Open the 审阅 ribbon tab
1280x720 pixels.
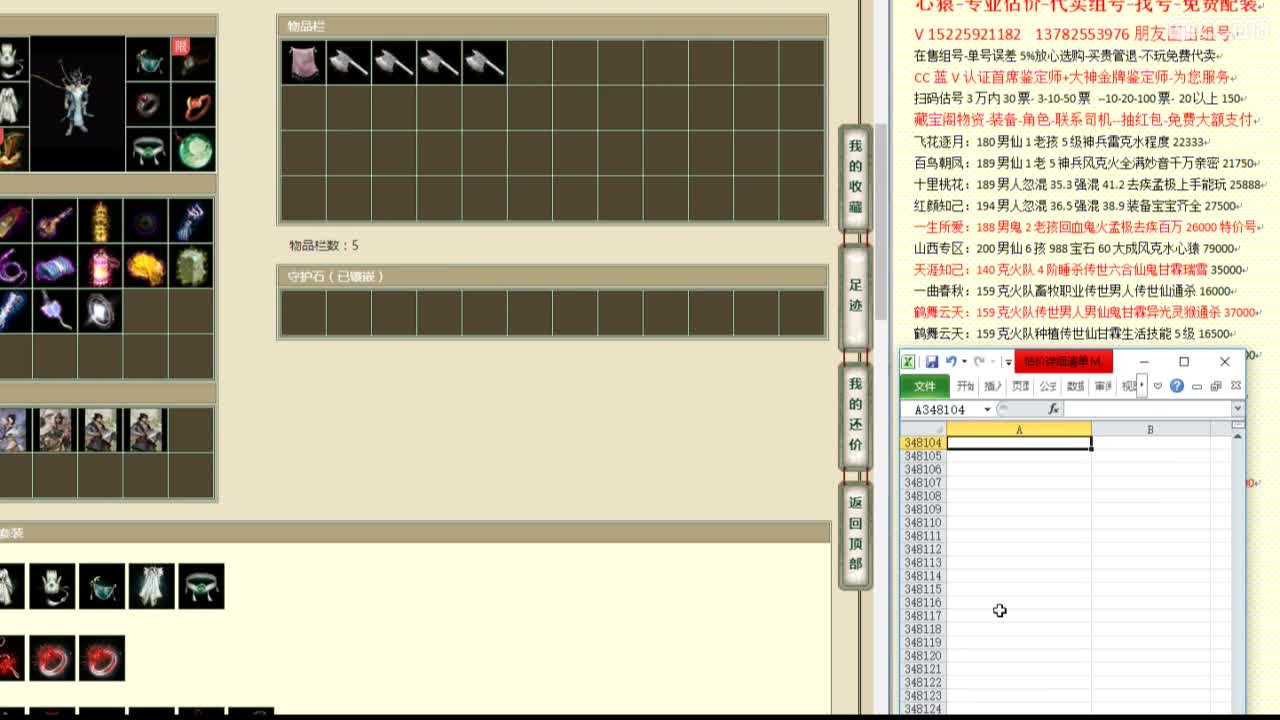1103,386
